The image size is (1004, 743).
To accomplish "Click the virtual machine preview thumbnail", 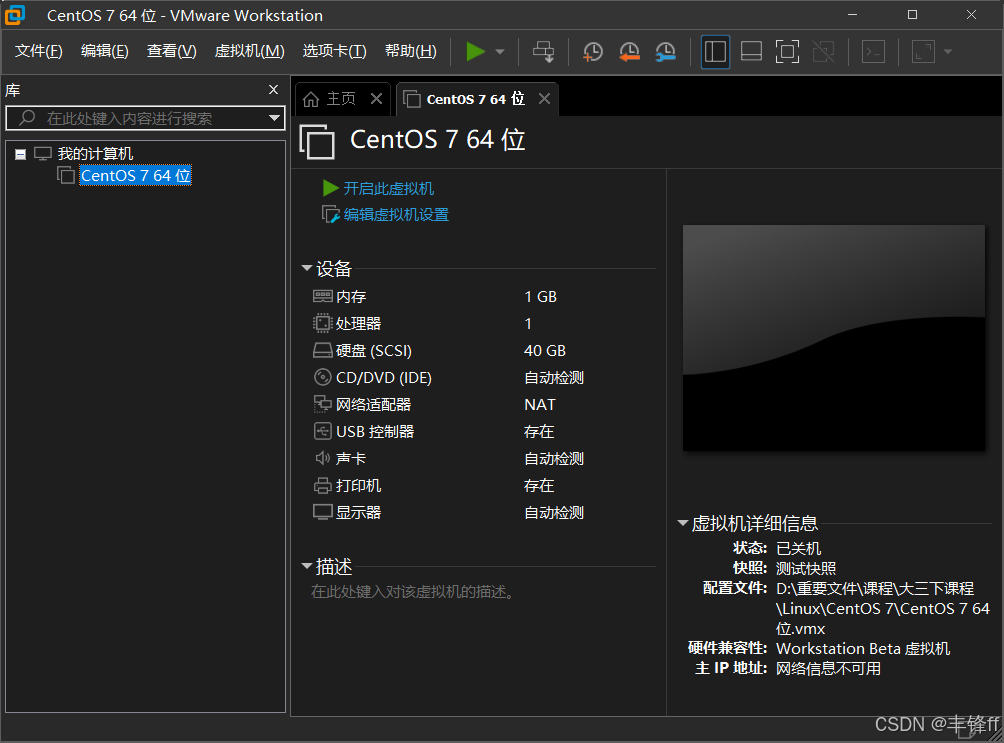I will pyautogui.click(x=834, y=338).
